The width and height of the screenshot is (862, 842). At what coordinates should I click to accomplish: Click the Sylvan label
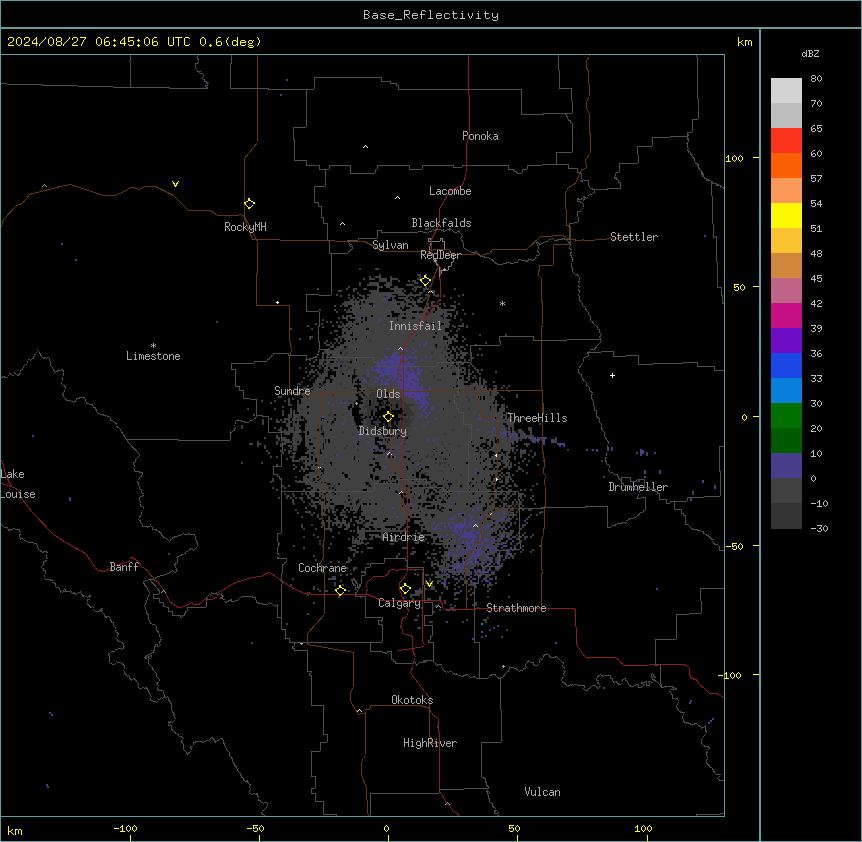(390, 245)
